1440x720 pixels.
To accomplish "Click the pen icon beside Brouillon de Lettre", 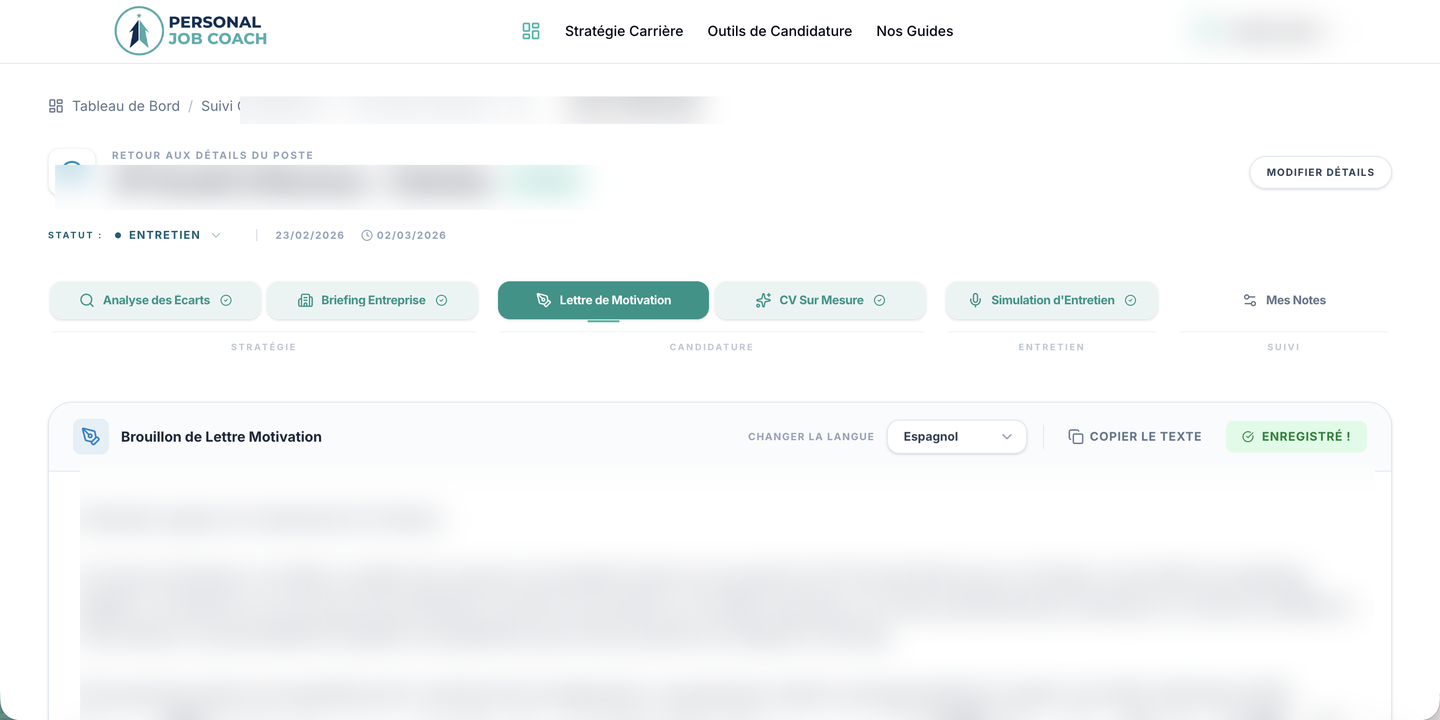I will [x=91, y=437].
